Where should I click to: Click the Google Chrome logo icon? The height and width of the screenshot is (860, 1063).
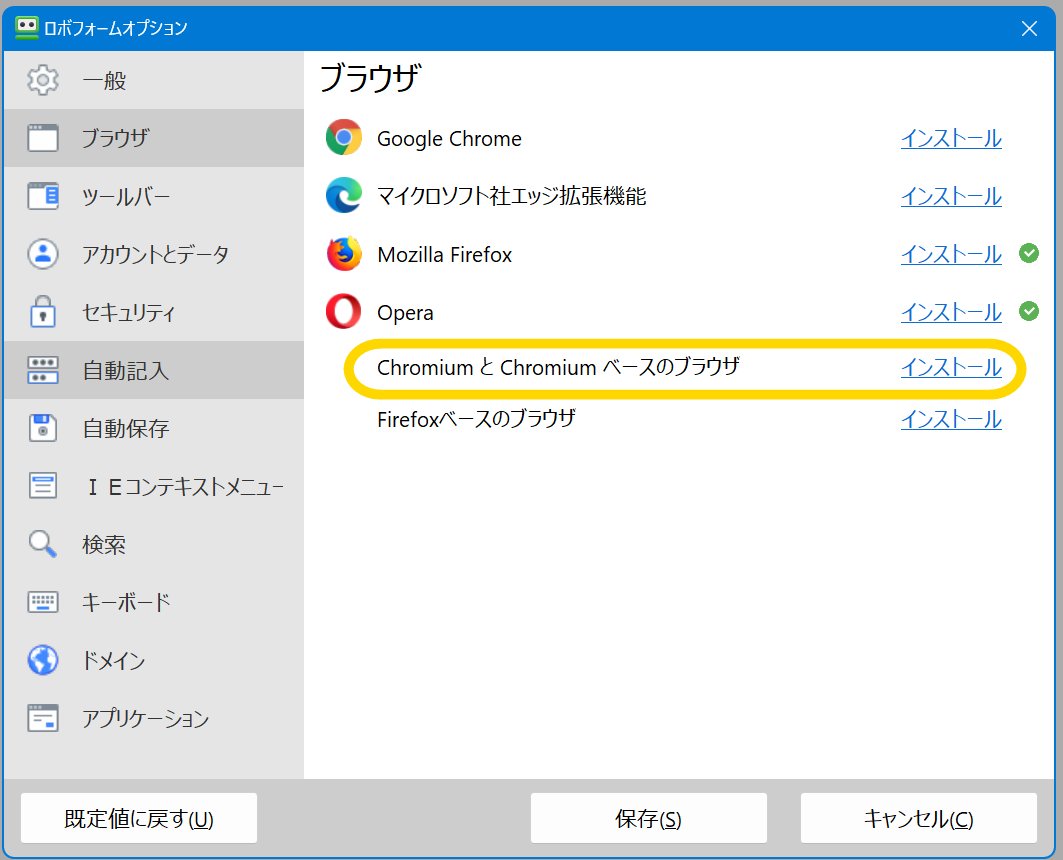coord(344,138)
